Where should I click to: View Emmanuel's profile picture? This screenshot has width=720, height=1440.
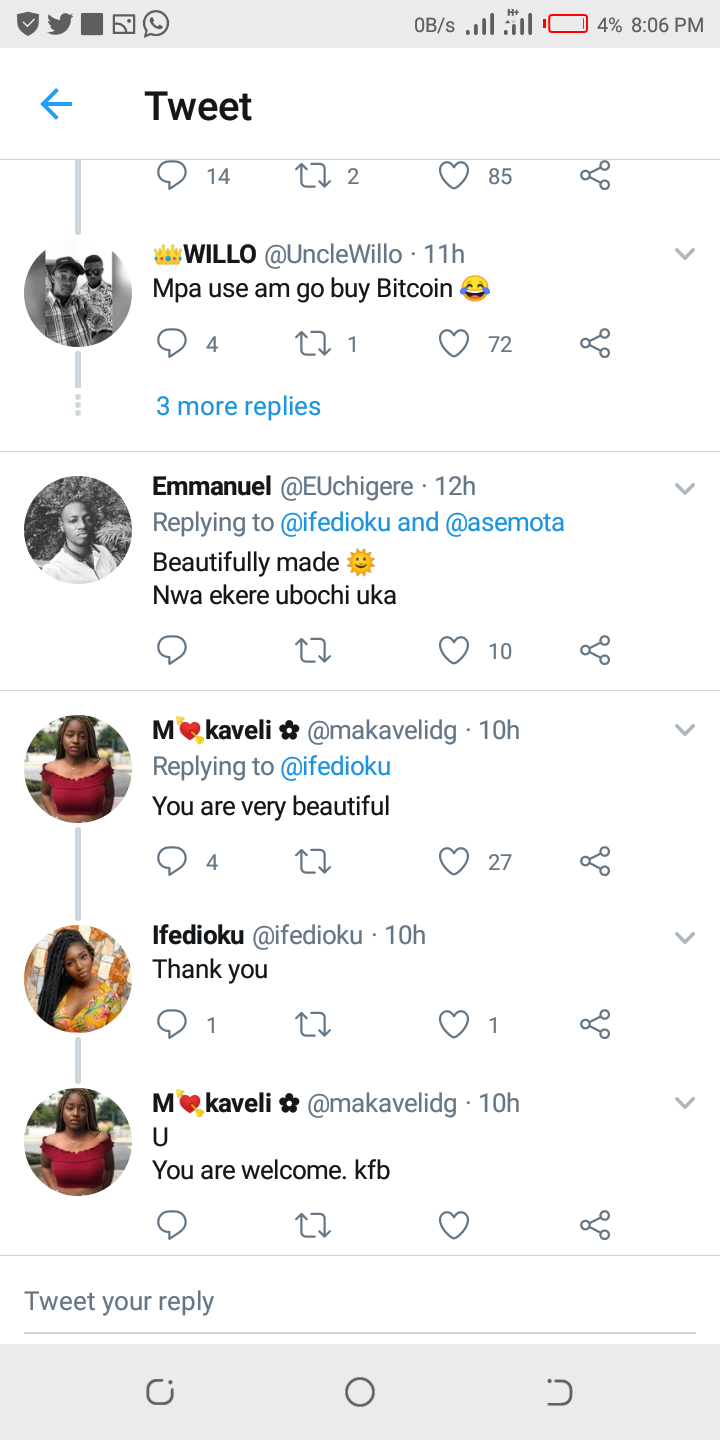tap(78, 530)
